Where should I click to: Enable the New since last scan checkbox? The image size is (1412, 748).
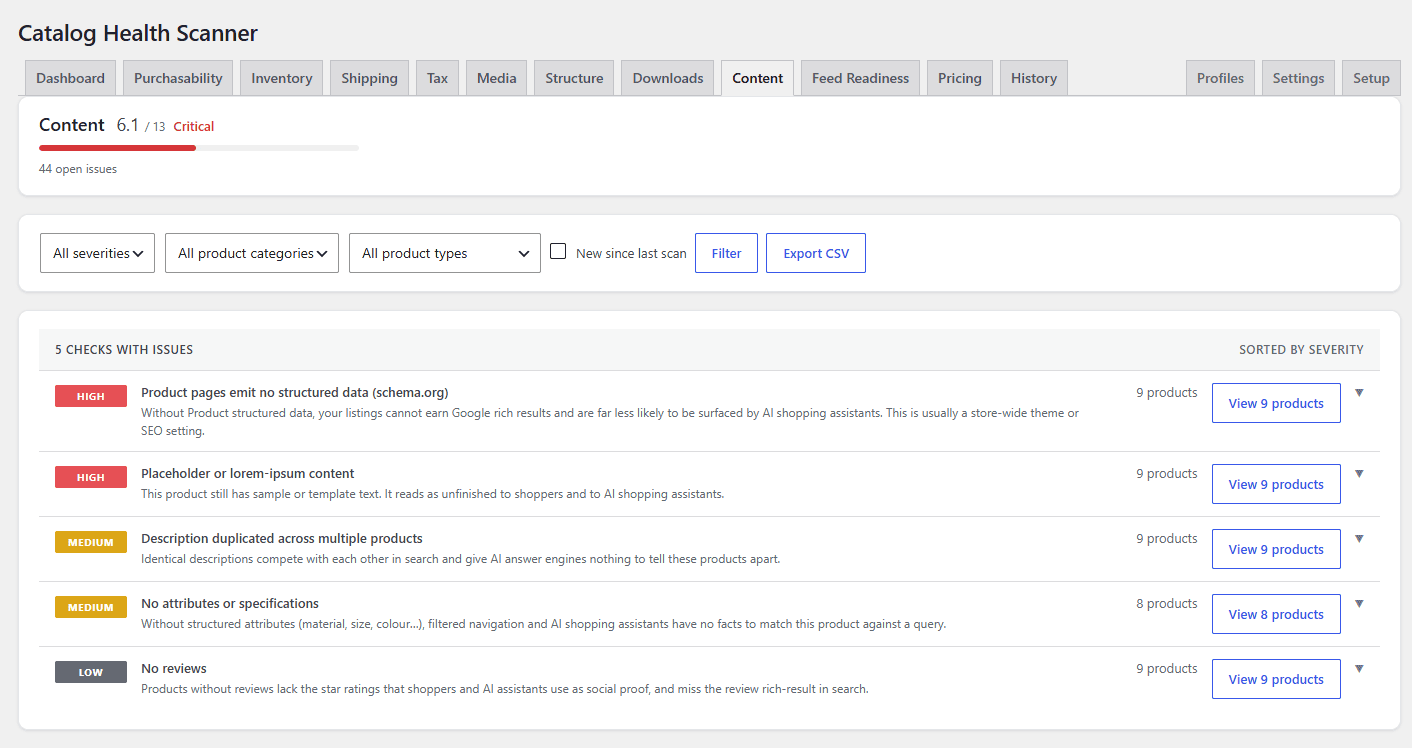coord(558,252)
